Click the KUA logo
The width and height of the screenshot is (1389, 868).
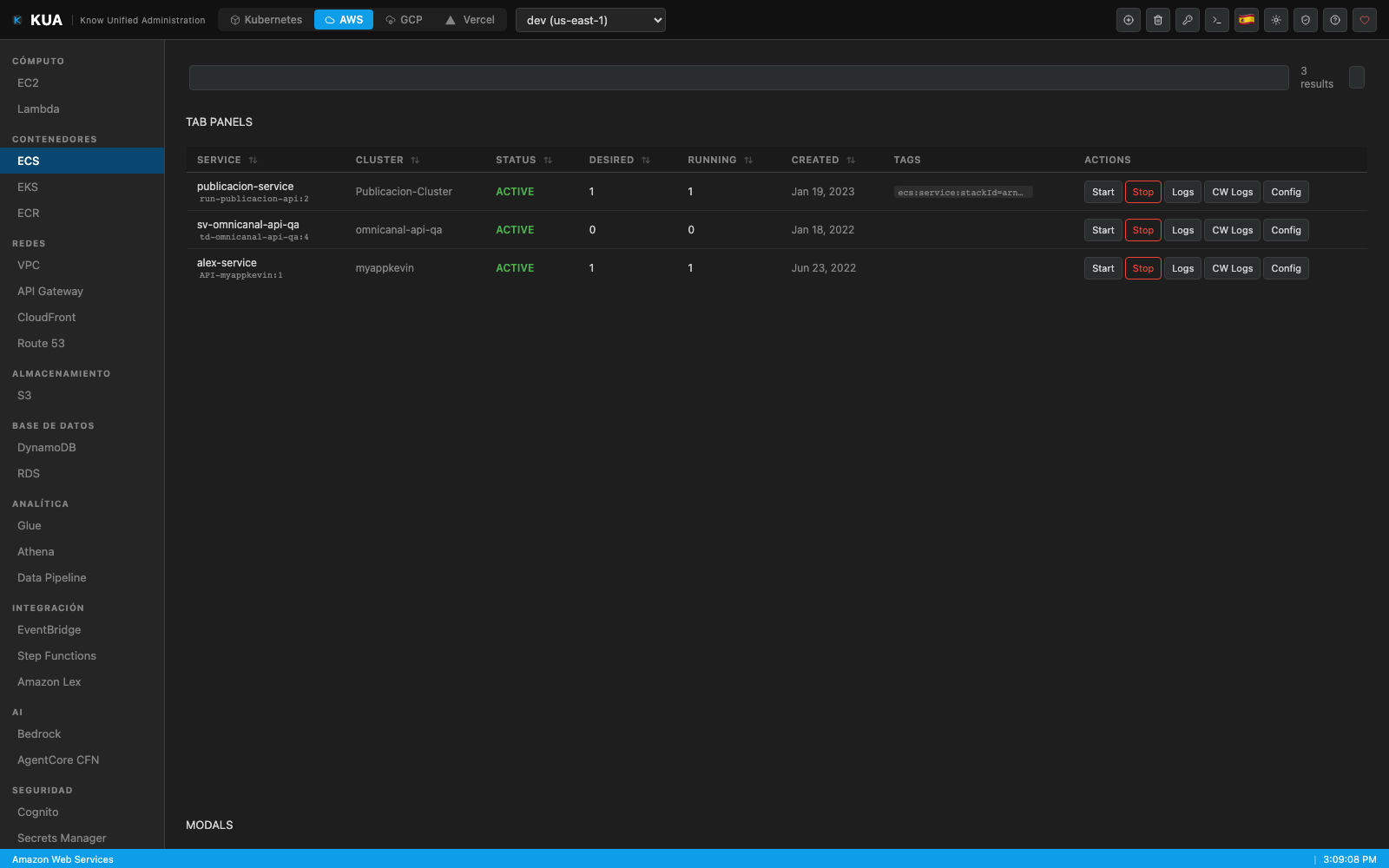pyautogui.click(x=37, y=20)
